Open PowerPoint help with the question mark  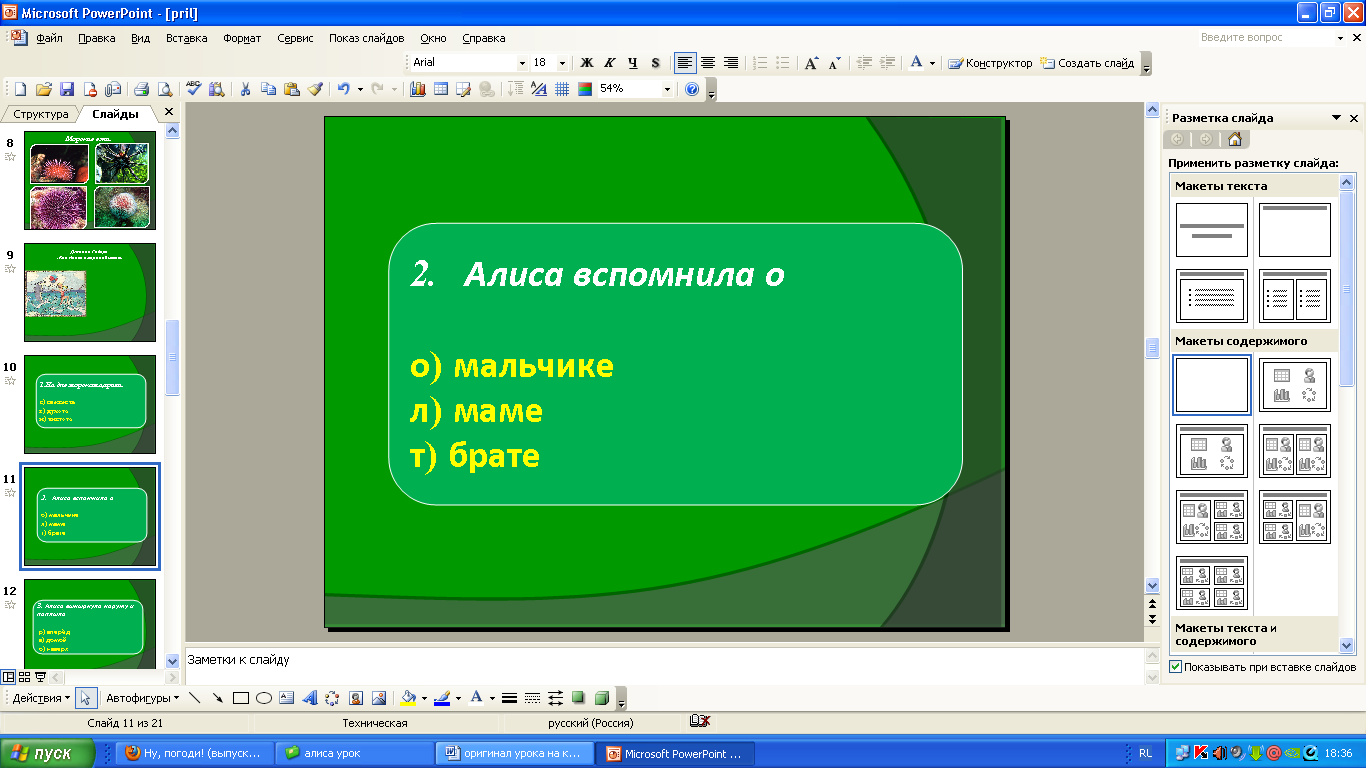pos(692,89)
